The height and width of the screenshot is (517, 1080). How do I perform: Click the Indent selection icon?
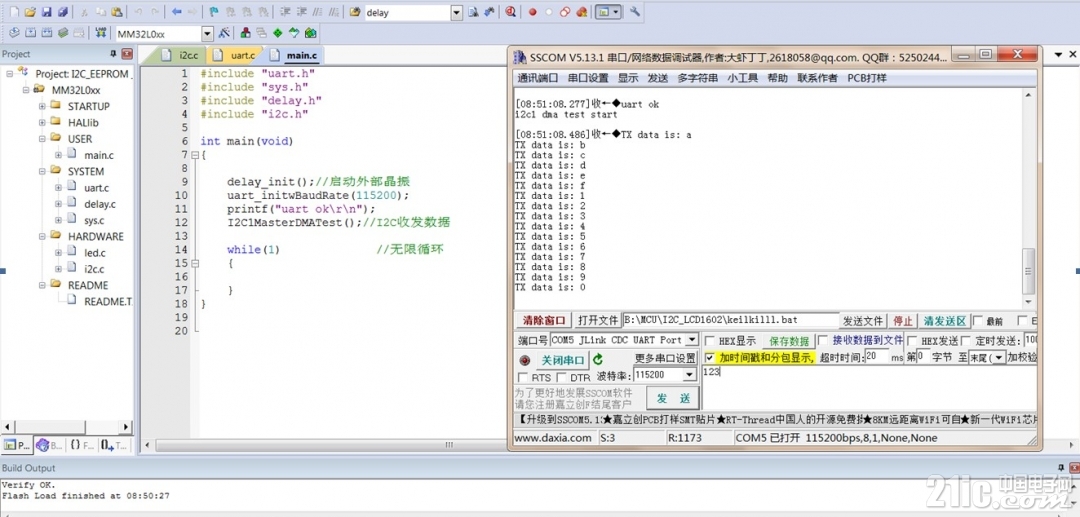285,12
